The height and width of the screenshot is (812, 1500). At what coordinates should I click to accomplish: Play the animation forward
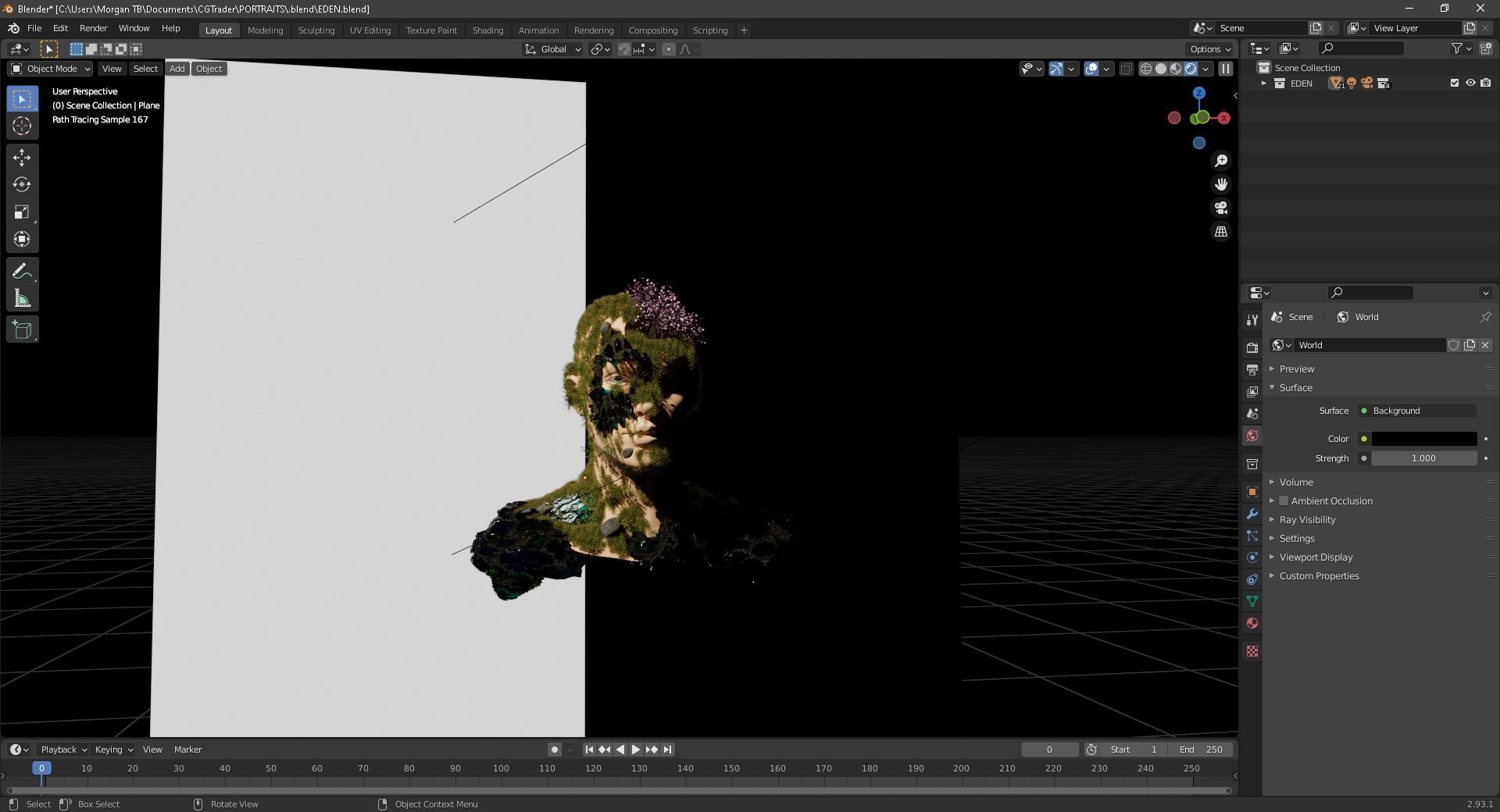click(x=636, y=750)
